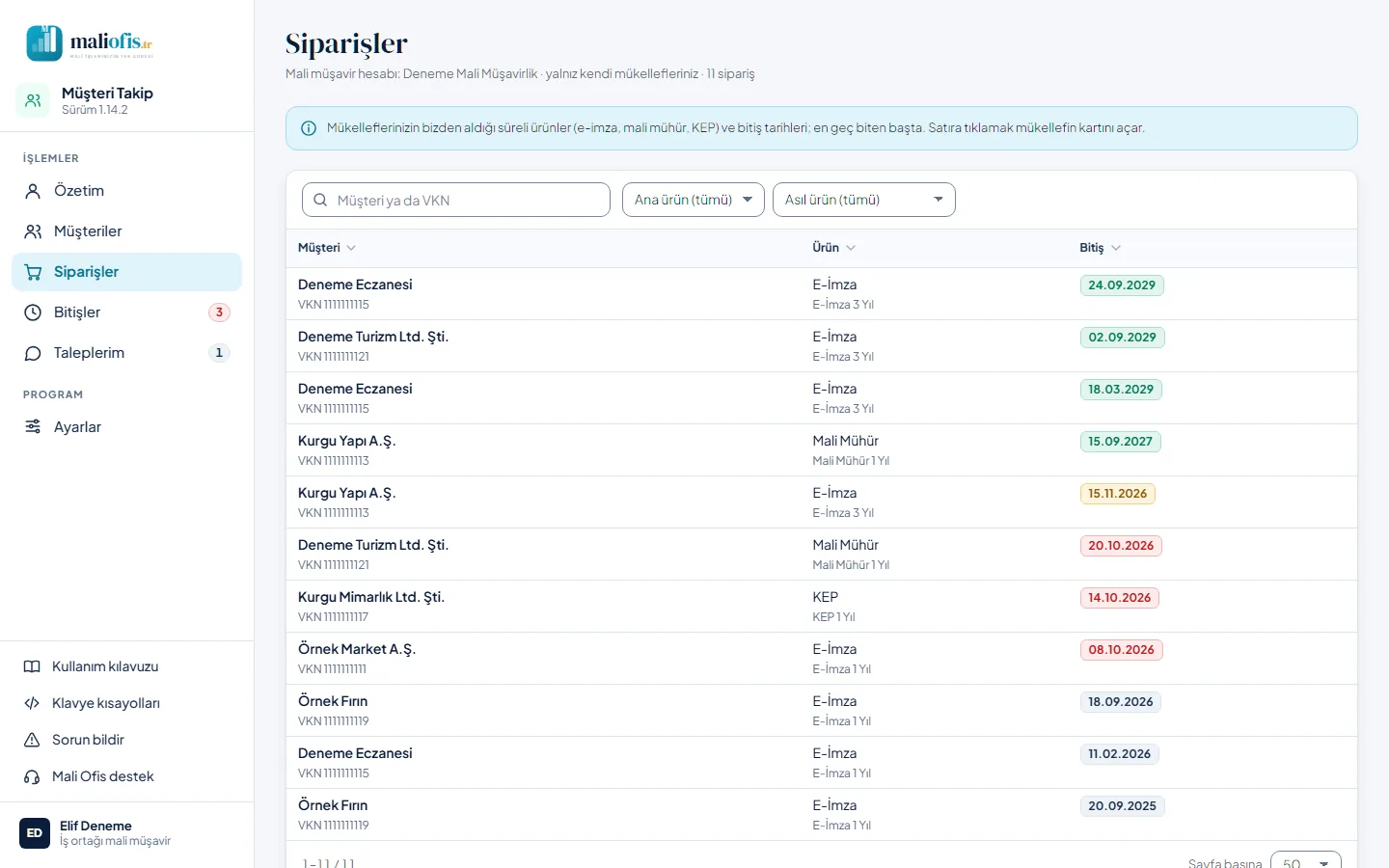Click the Ayarlar sliders icon
The width and height of the screenshot is (1389, 868).
tap(33, 427)
